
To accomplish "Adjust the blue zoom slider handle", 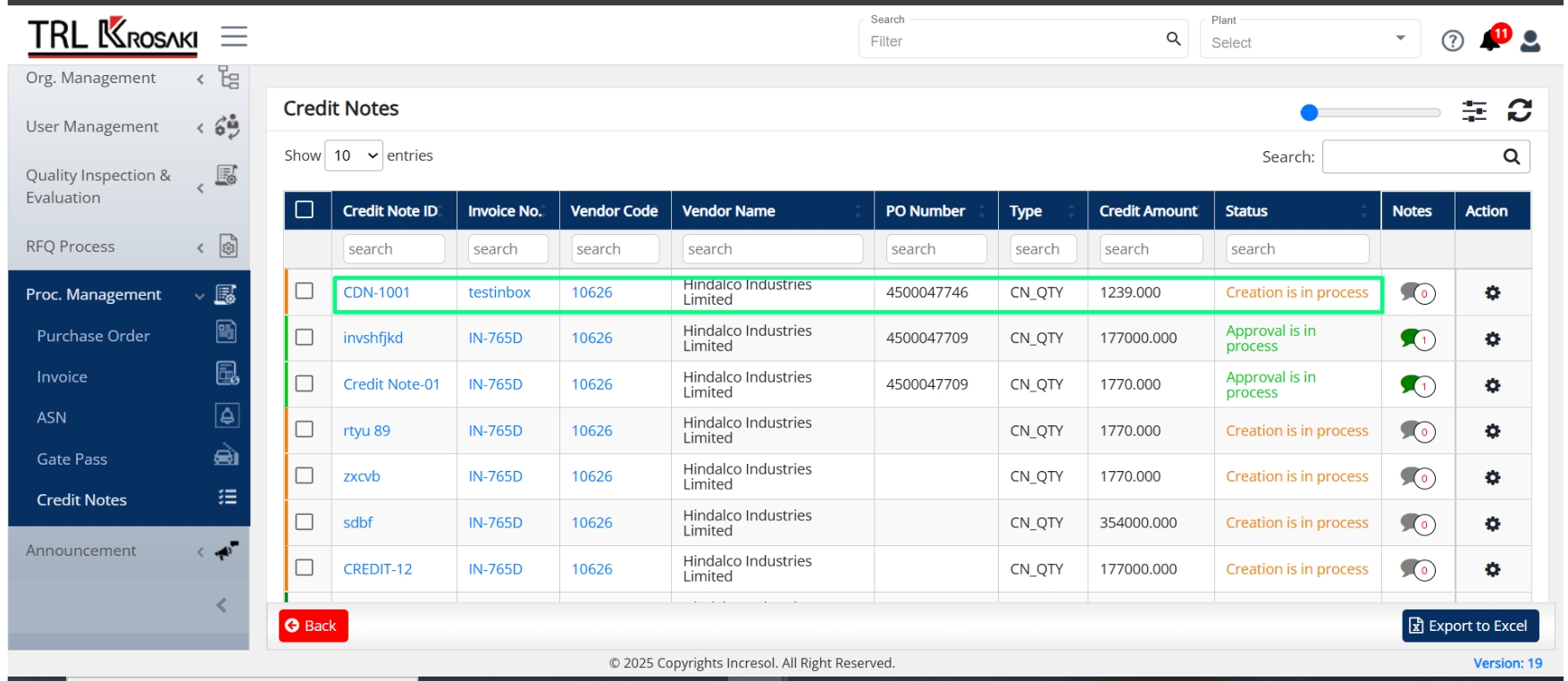I will click(1310, 113).
